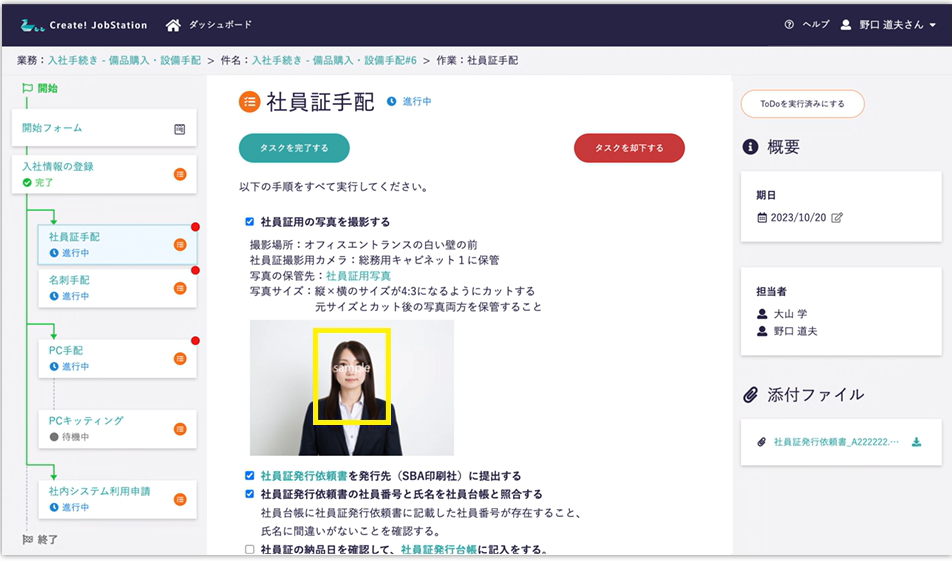Click the 2023/10/20 due date text
The width and height of the screenshot is (952, 563).
point(798,217)
